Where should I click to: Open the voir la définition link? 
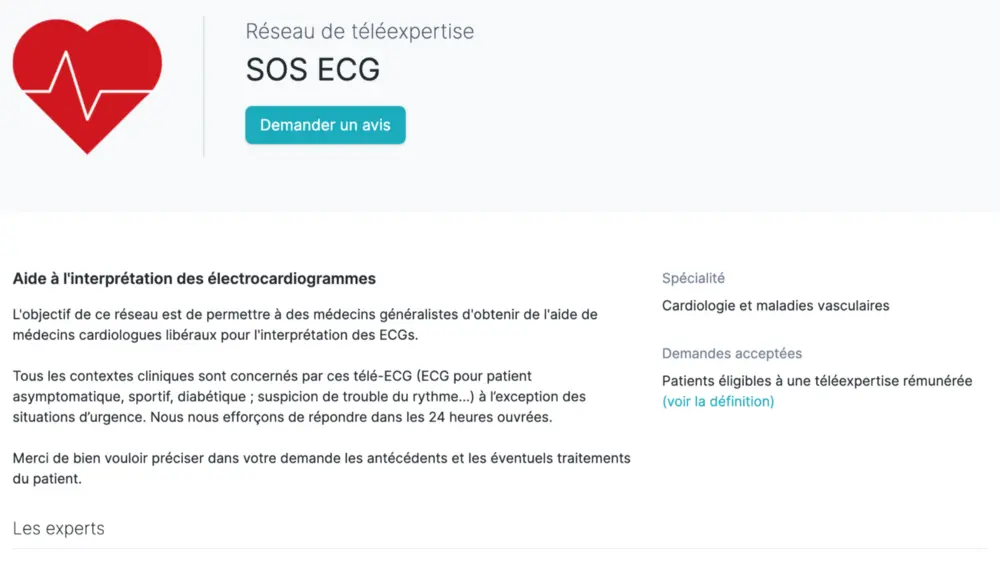point(718,401)
